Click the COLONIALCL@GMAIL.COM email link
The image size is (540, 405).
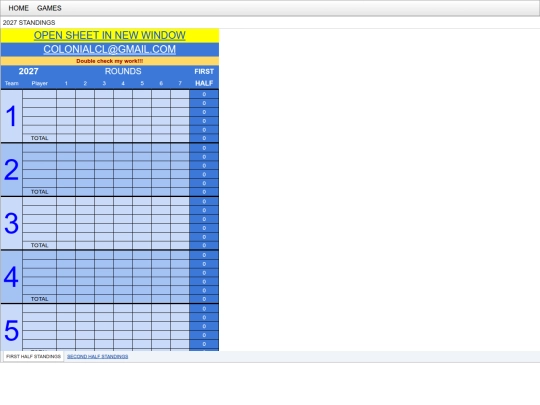click(x=110, y=49)
